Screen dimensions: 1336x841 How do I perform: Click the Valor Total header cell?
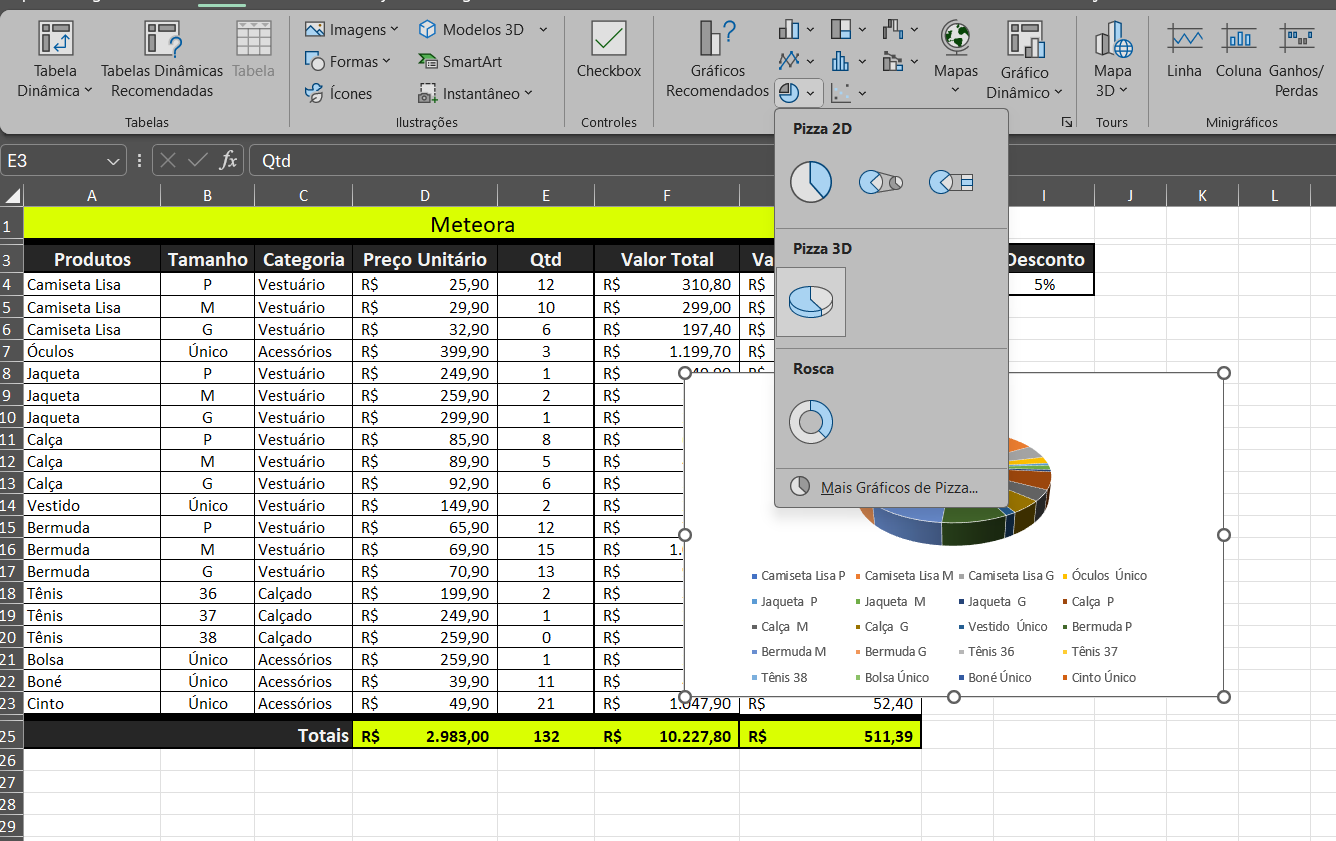point(667,259)
